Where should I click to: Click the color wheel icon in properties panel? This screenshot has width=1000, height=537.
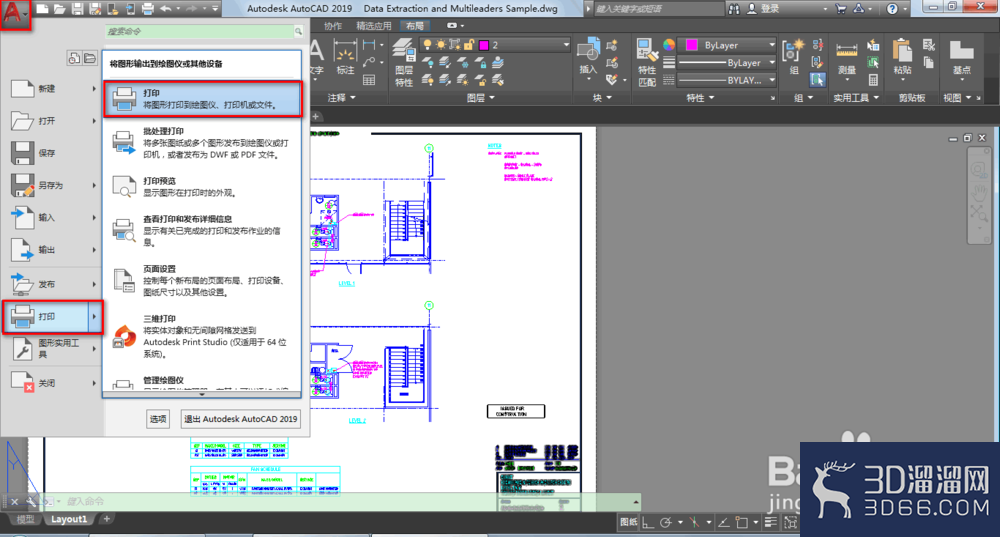point(668,45)
